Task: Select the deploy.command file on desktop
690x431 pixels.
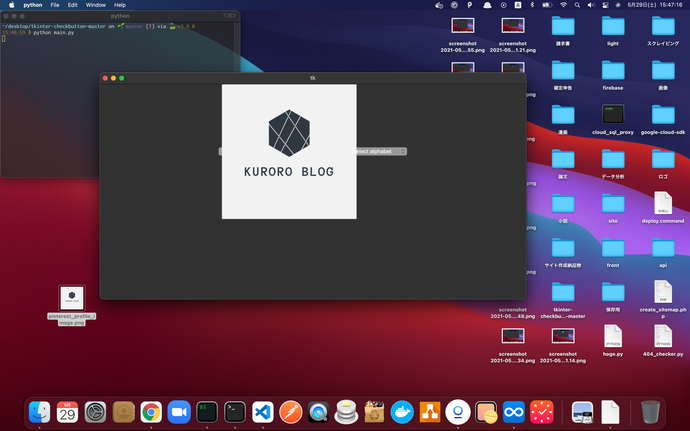Action: 663,208
